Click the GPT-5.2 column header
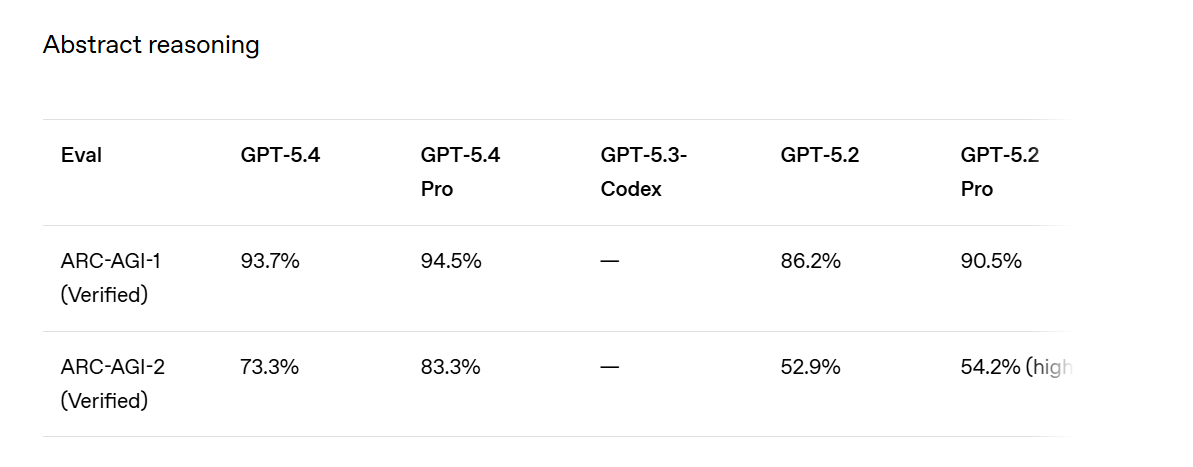The image size is (1193, 467). (820, 155)
